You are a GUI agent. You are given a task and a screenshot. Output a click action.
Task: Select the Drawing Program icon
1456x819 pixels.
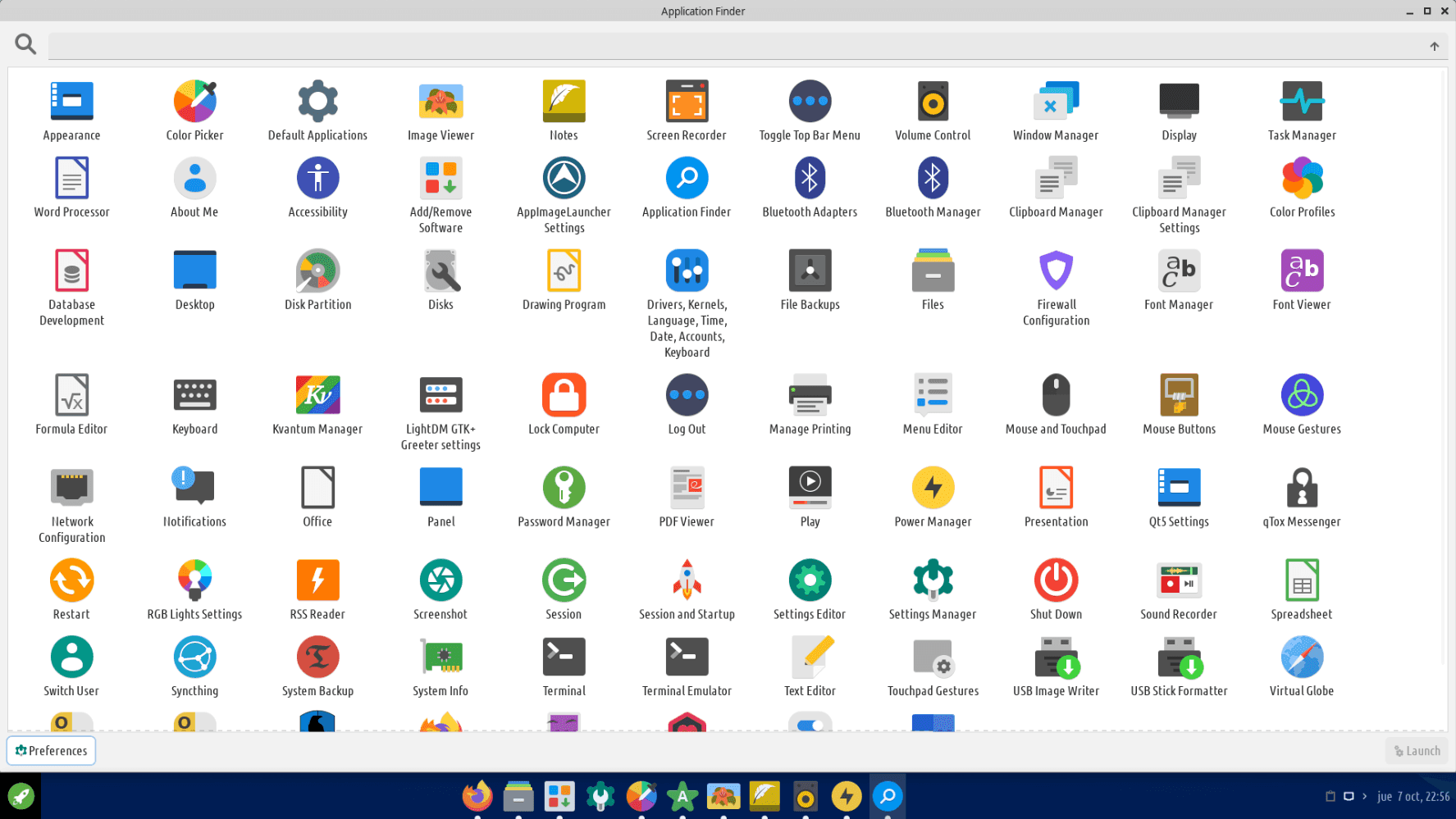564,271
